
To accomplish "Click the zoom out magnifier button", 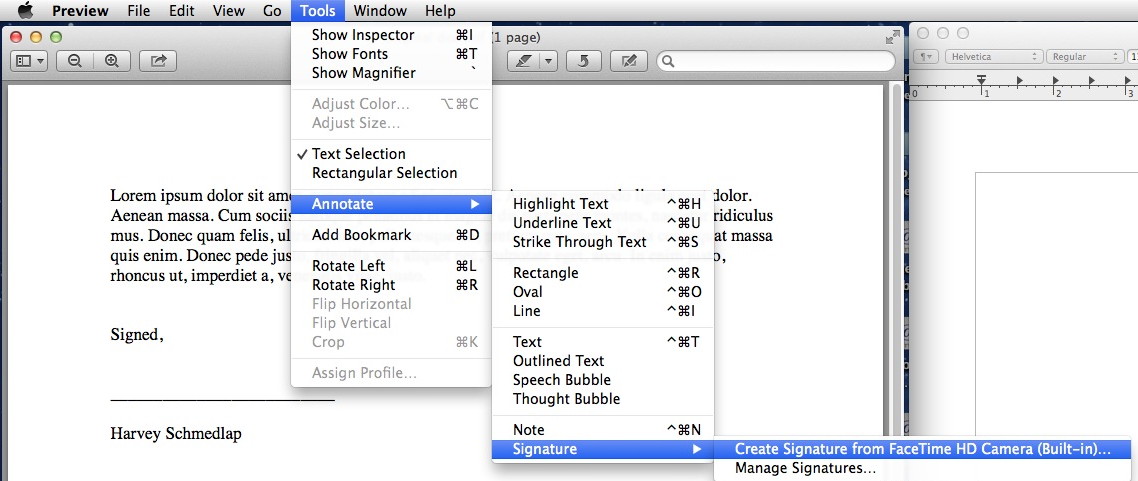I will pyautogui.click(x=74, y=61).
